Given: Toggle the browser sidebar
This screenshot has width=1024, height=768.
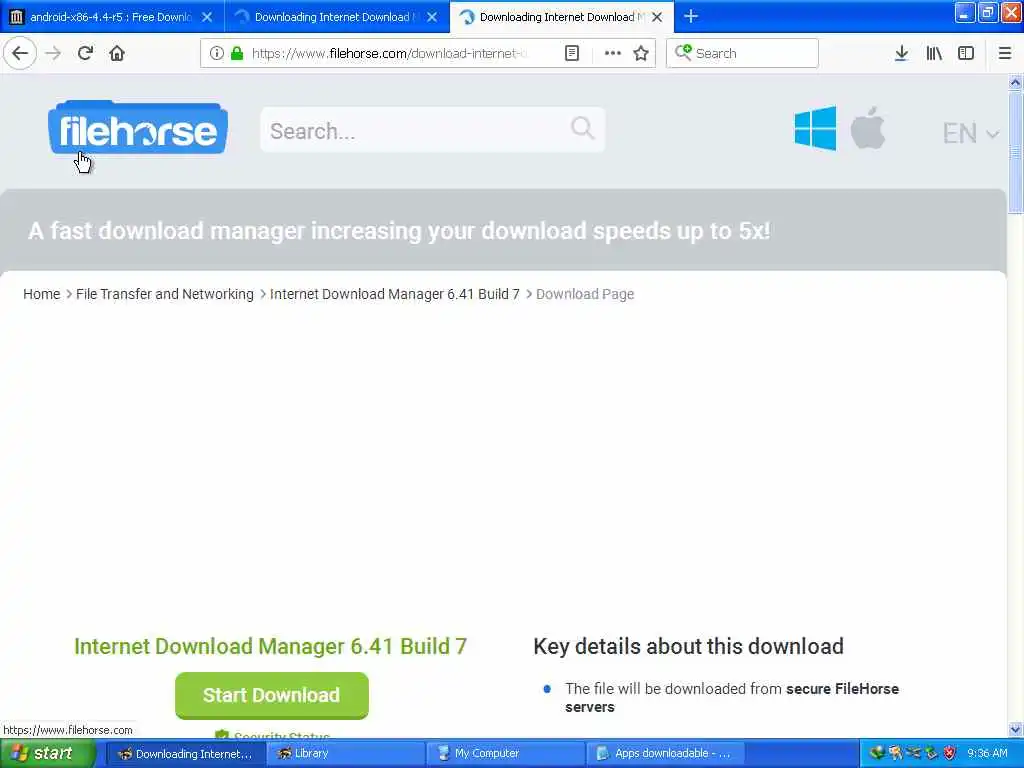Looking at the screenshot, I should [x=966, y=54].
